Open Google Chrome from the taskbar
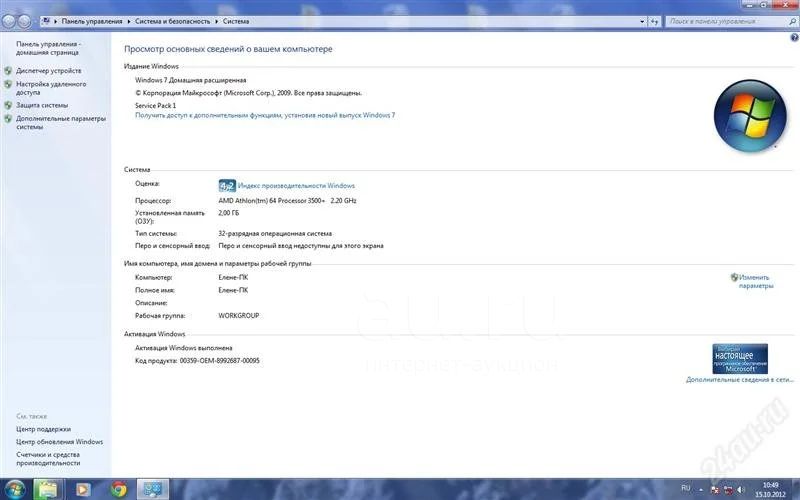Screen dimensions: 800x500 [x=119, y=490]
